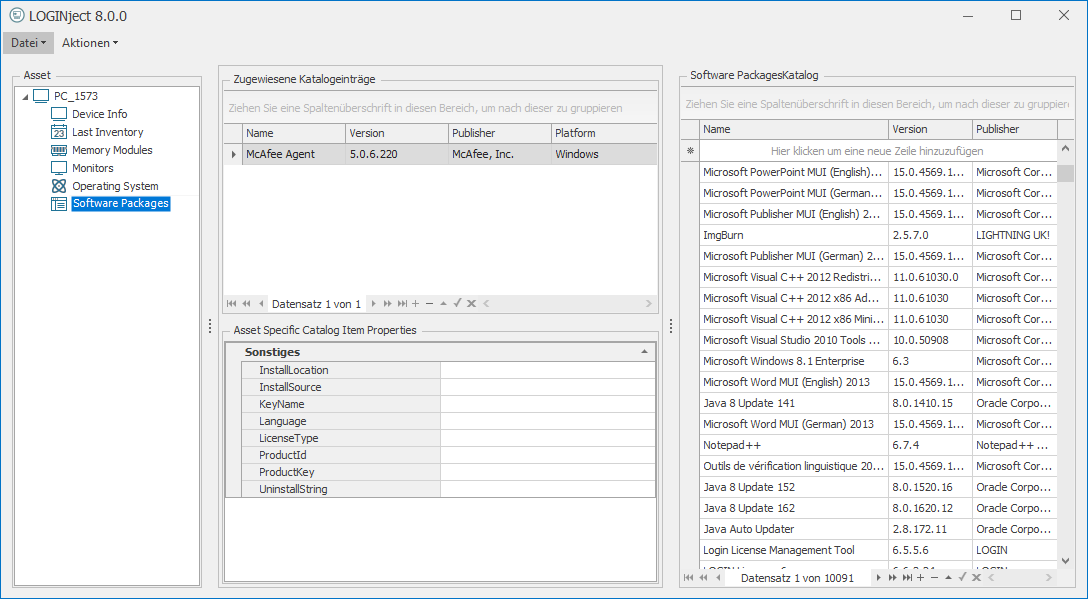Click the new row placeholder in catalog
Viewport: 1088px width, 599px height.
coord(877,151)
